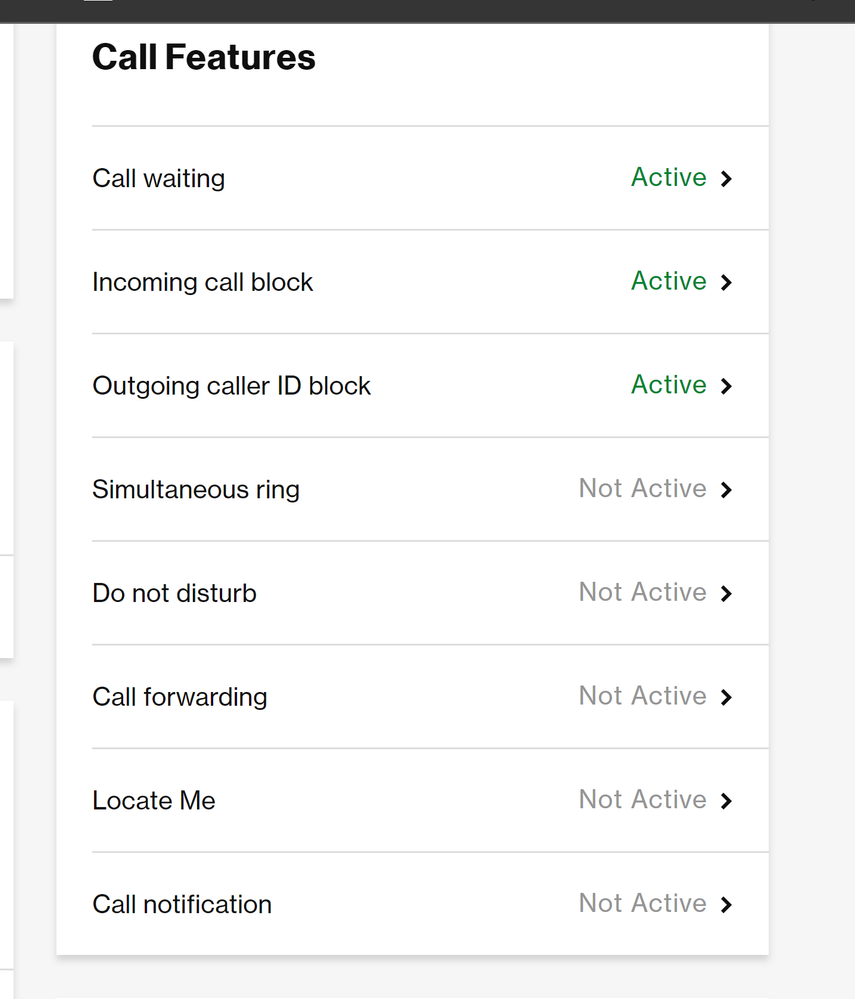Open the Call waiting chevron arrow
This screenshot has height=999, width=855.
pyautogui.click(x=726, y=178)
